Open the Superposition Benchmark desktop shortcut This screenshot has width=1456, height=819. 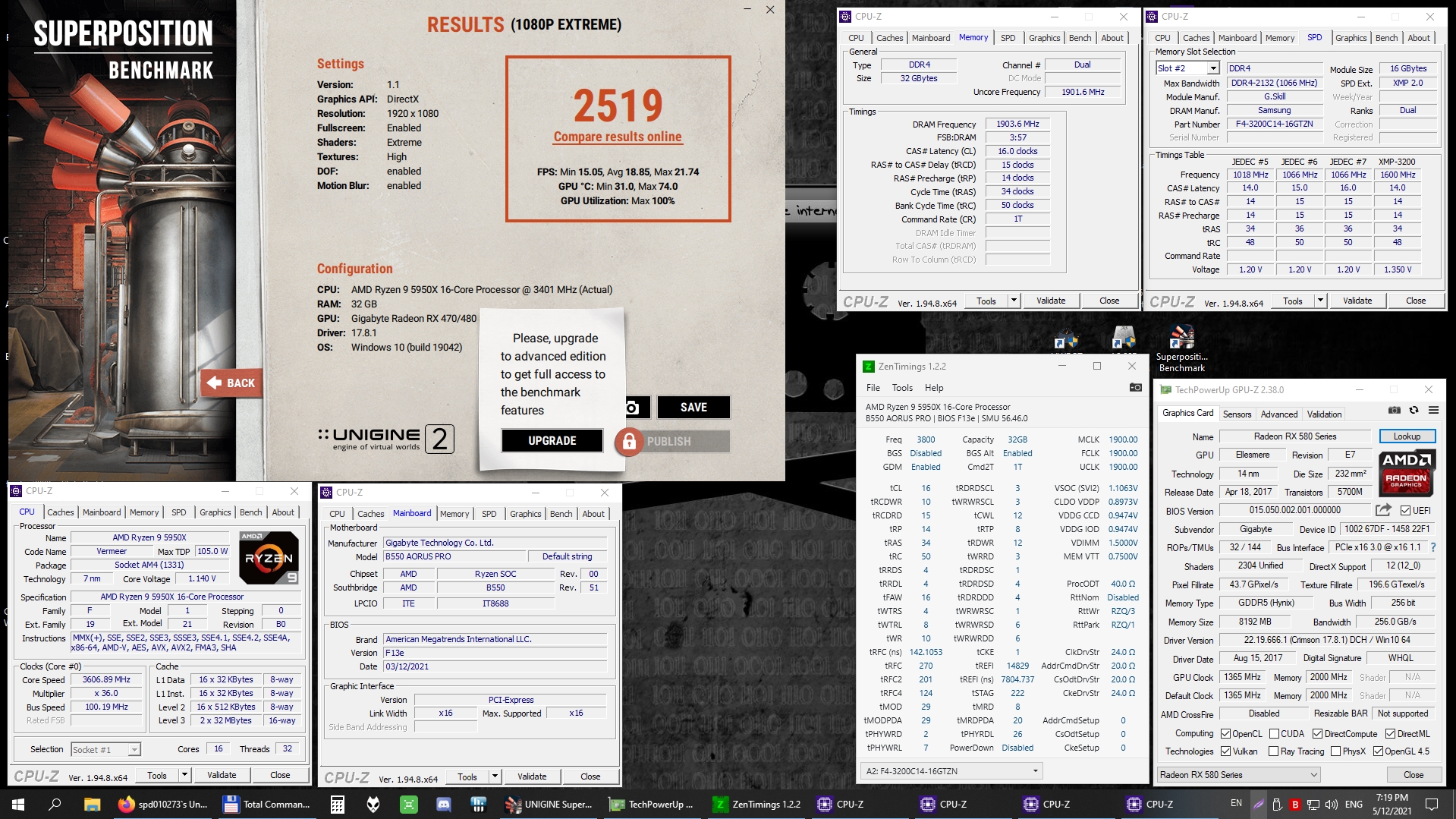point(1181,349)
